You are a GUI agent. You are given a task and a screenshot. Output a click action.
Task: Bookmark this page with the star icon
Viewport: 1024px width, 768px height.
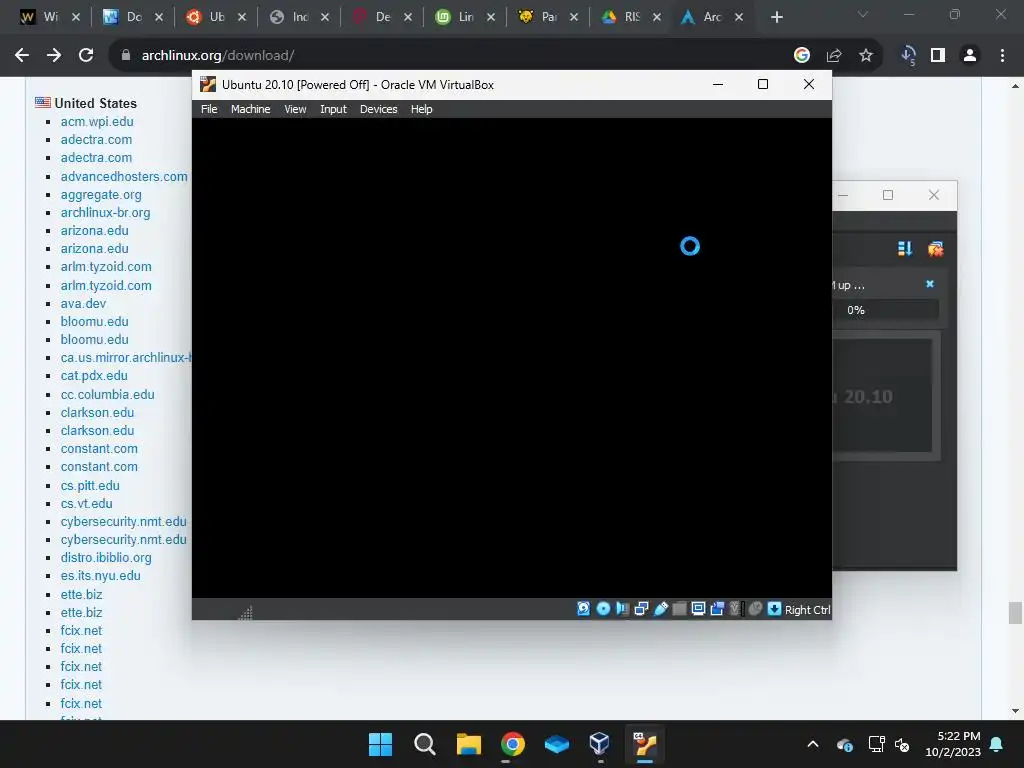[866, 56]
